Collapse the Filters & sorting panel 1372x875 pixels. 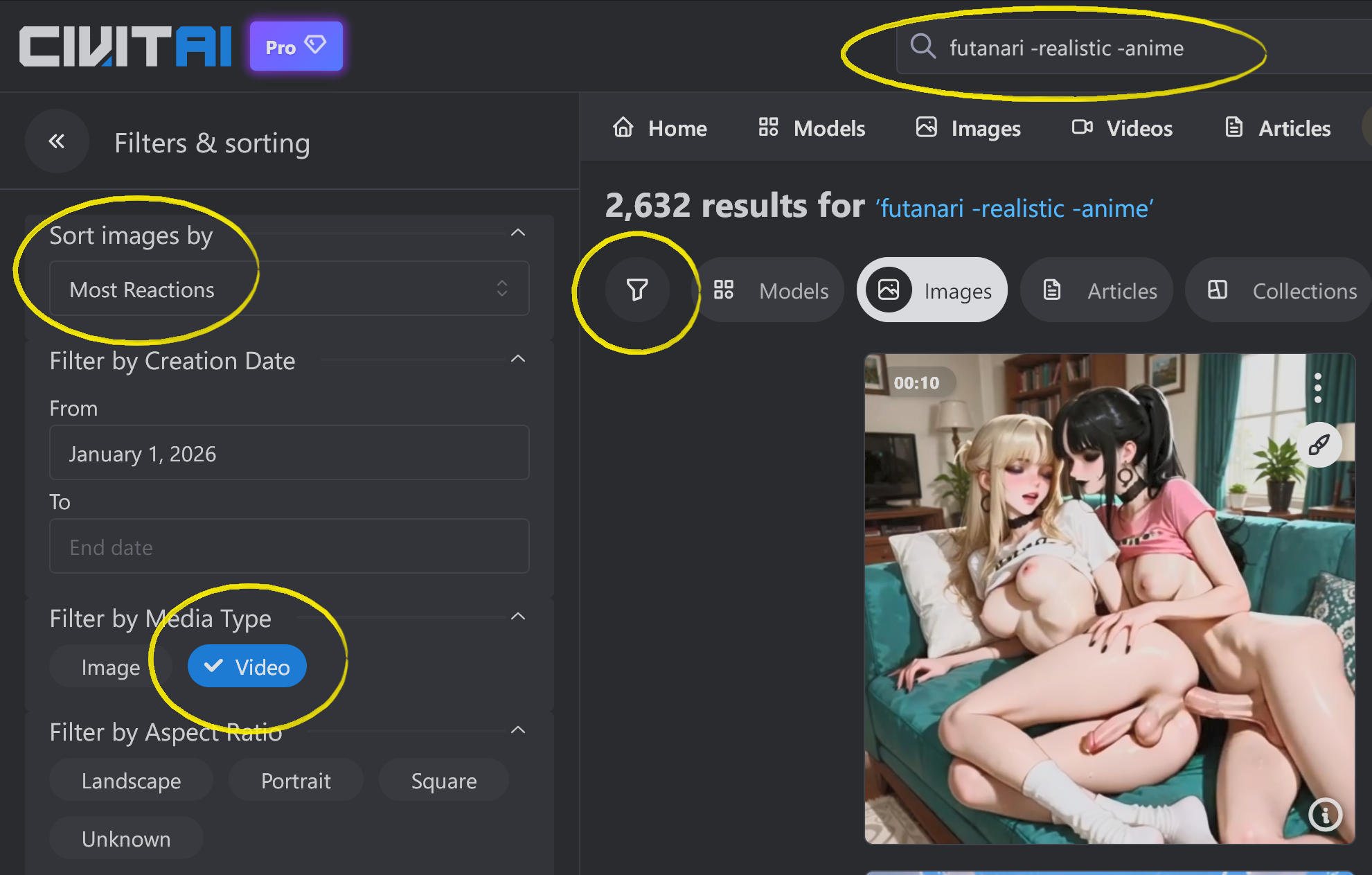(57, 141)
